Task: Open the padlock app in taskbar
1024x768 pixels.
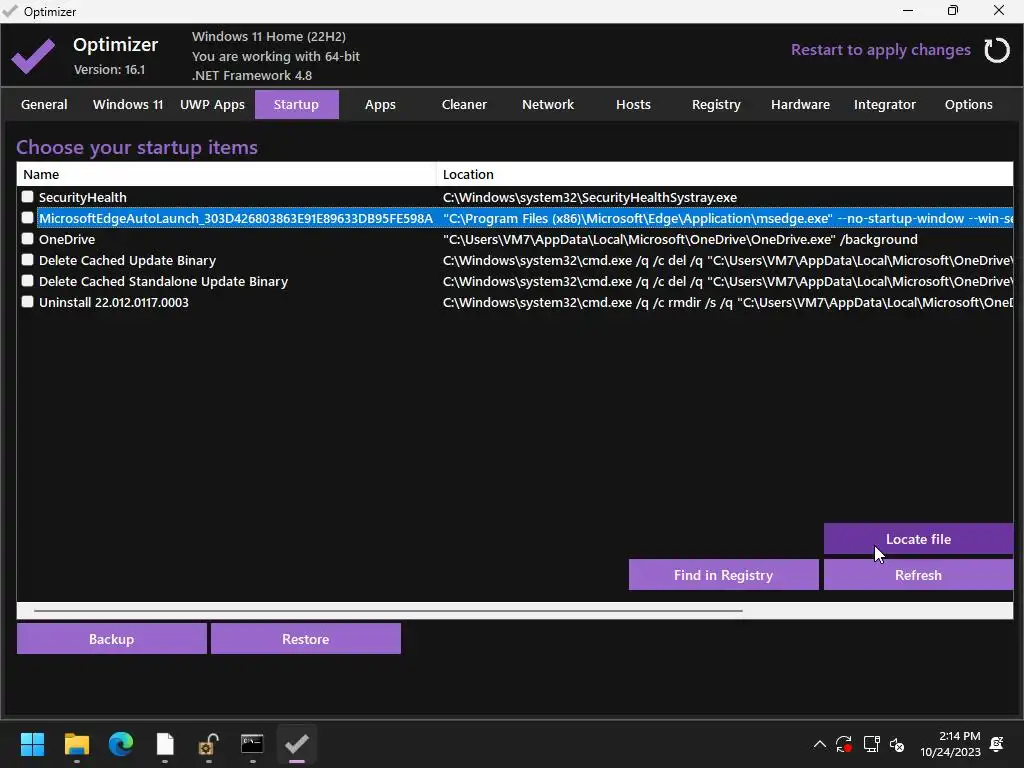Action: (209, 744)
